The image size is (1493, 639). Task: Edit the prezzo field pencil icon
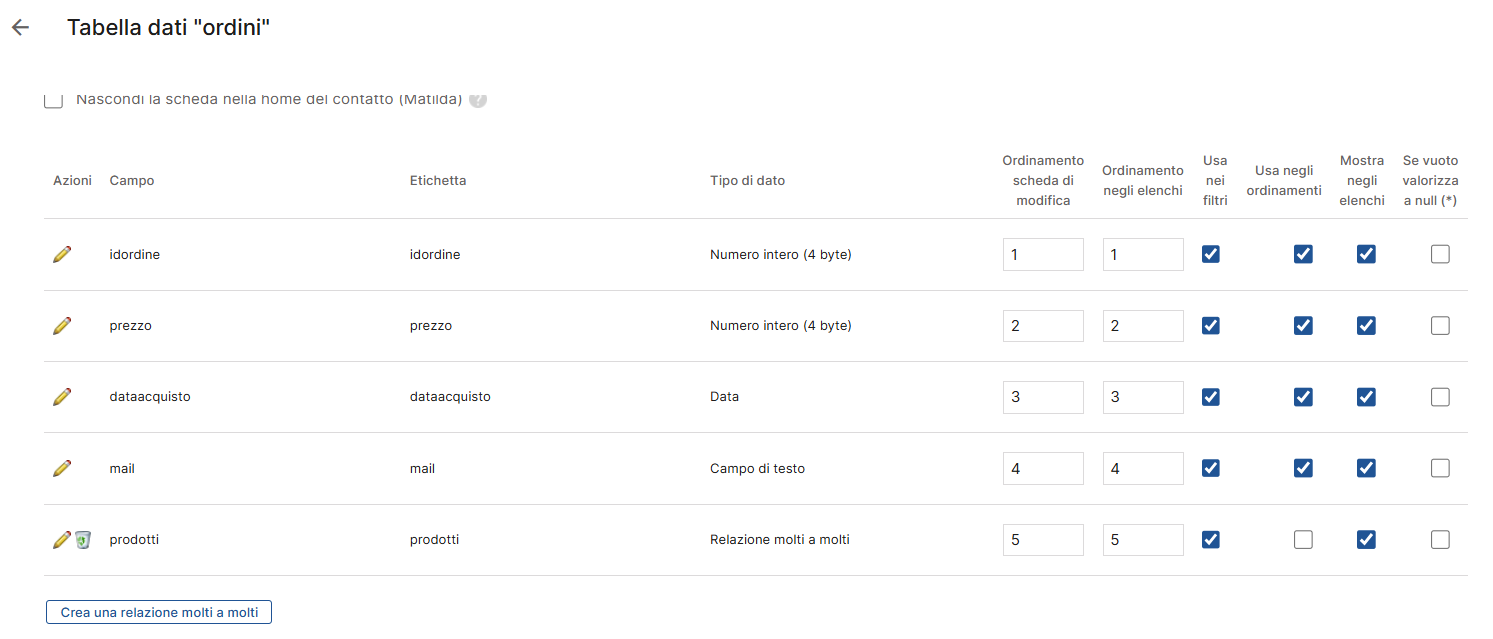[62, 326]
